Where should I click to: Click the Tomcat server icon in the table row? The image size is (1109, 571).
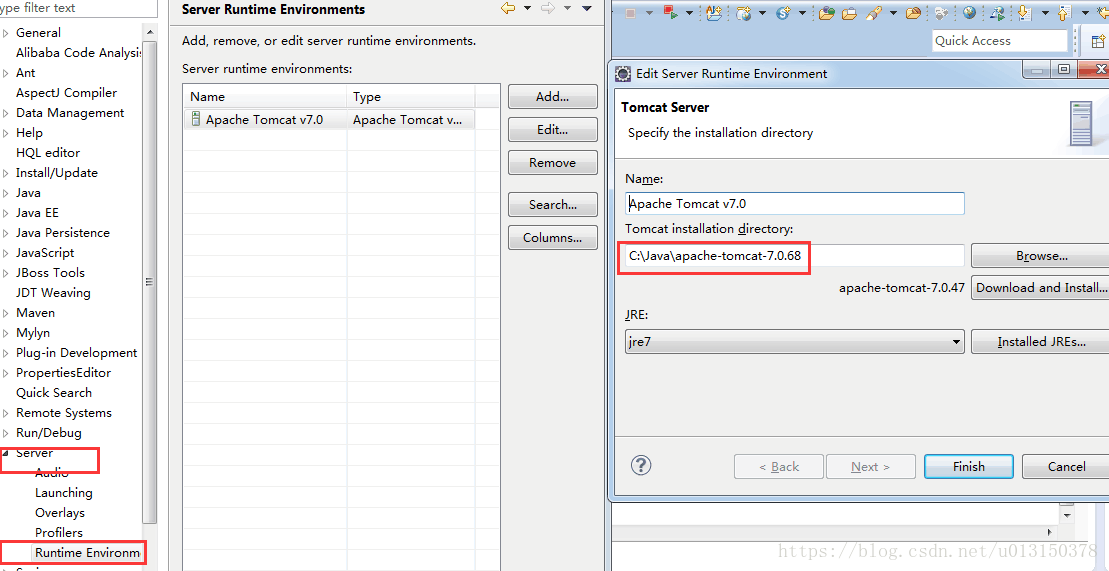195,120
